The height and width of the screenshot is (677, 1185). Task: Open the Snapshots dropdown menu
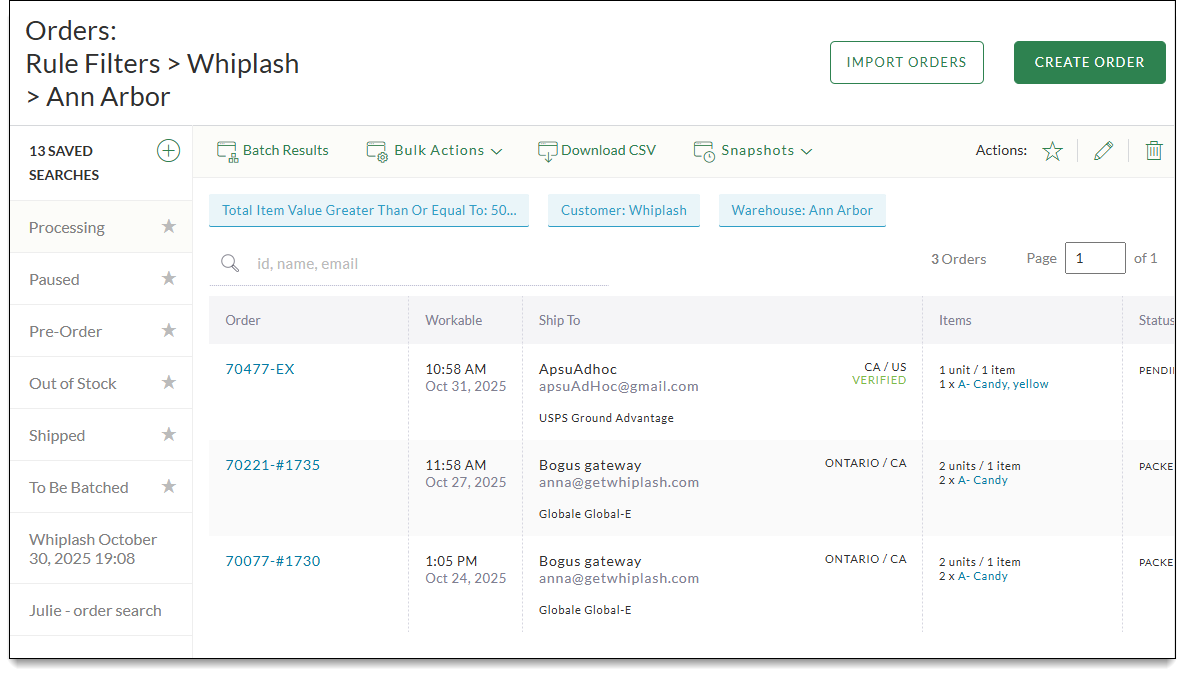(x=757, y=151)
